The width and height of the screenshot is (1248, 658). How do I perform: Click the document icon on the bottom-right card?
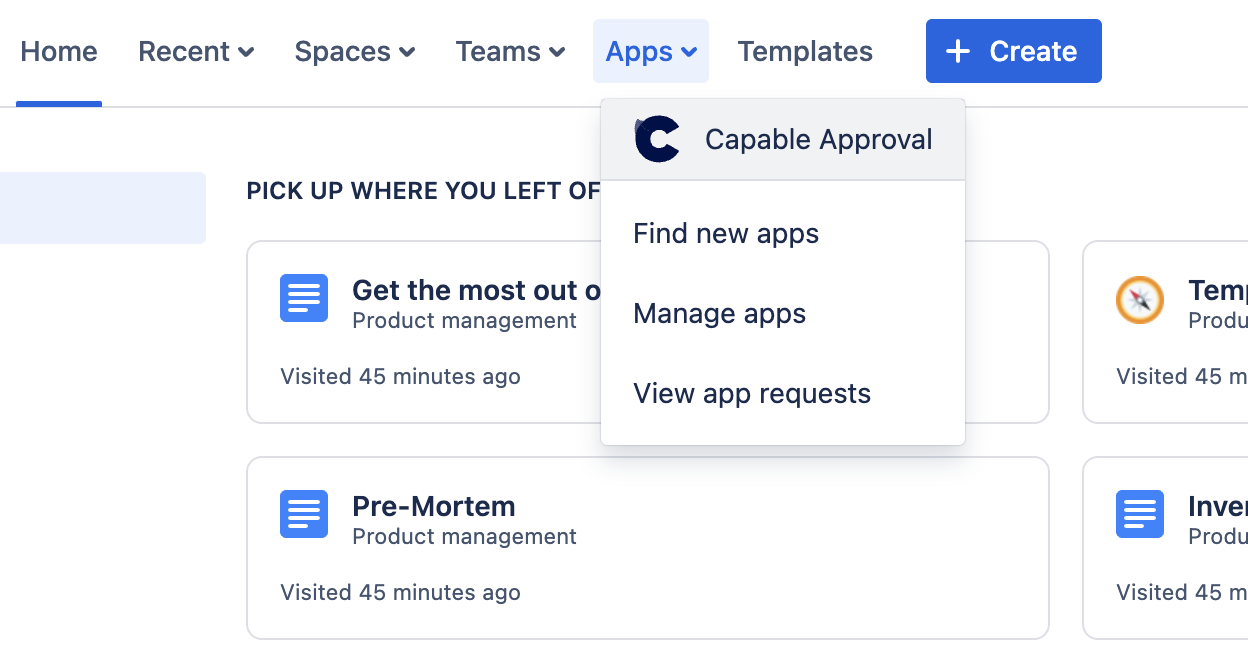point(1140,514)
